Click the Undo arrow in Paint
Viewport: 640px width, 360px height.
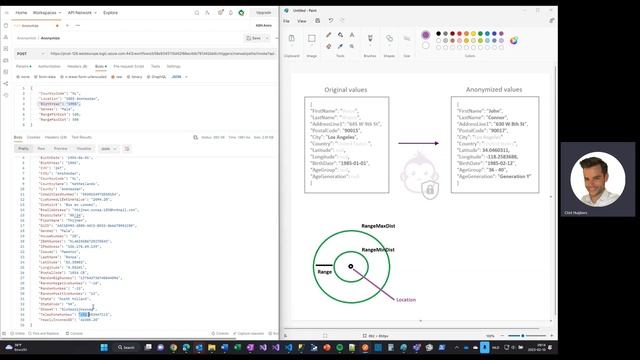(x=331, y=21)
